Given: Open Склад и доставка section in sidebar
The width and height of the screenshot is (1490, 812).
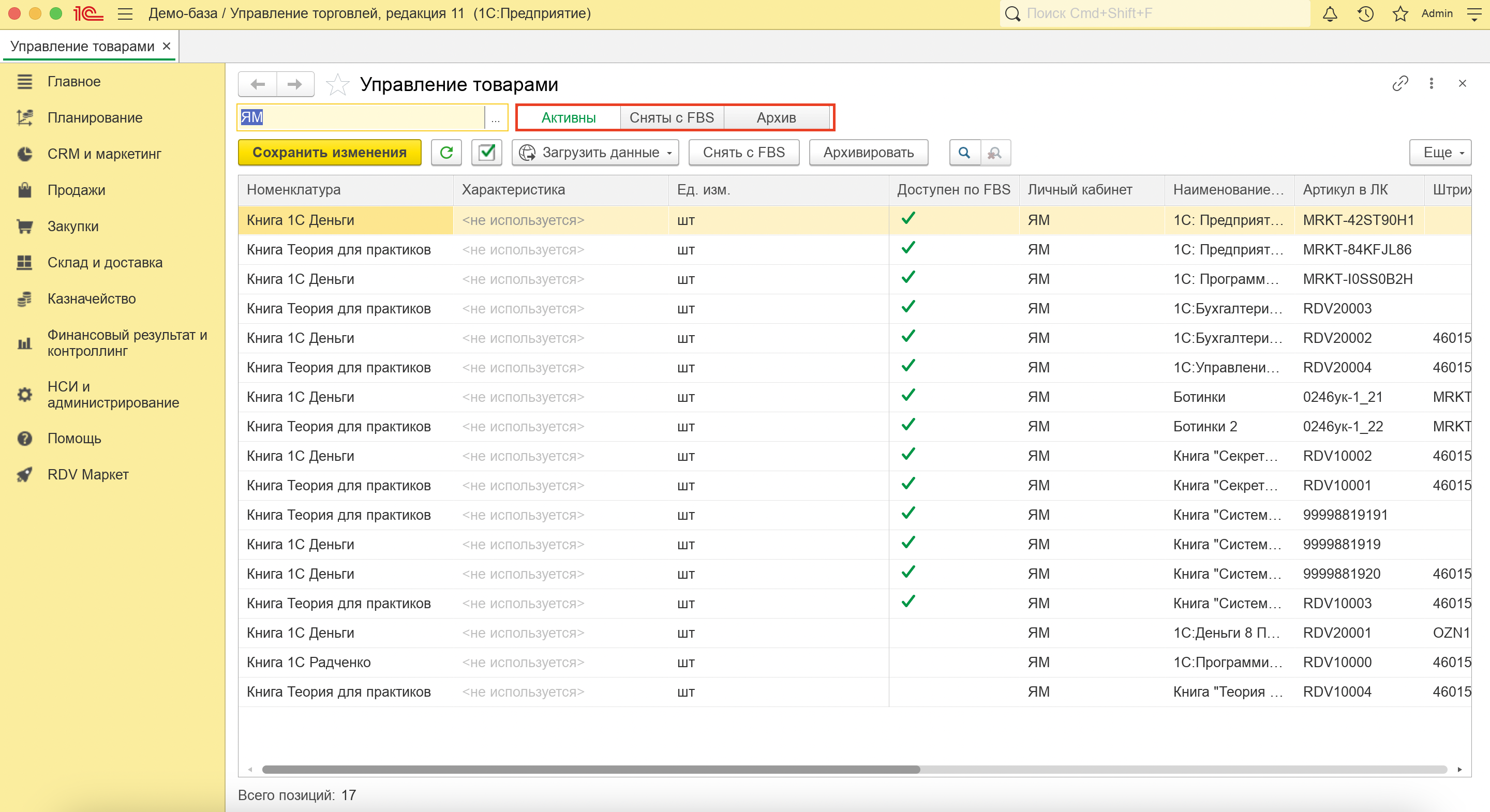Looking at the screenshot, I should [105, 262].
